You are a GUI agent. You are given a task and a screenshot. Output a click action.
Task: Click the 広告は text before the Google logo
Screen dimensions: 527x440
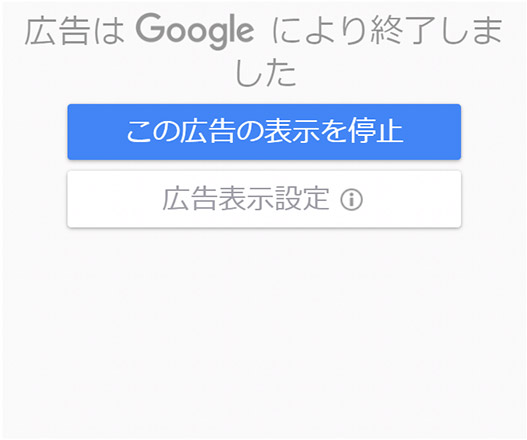pos(75,32)
